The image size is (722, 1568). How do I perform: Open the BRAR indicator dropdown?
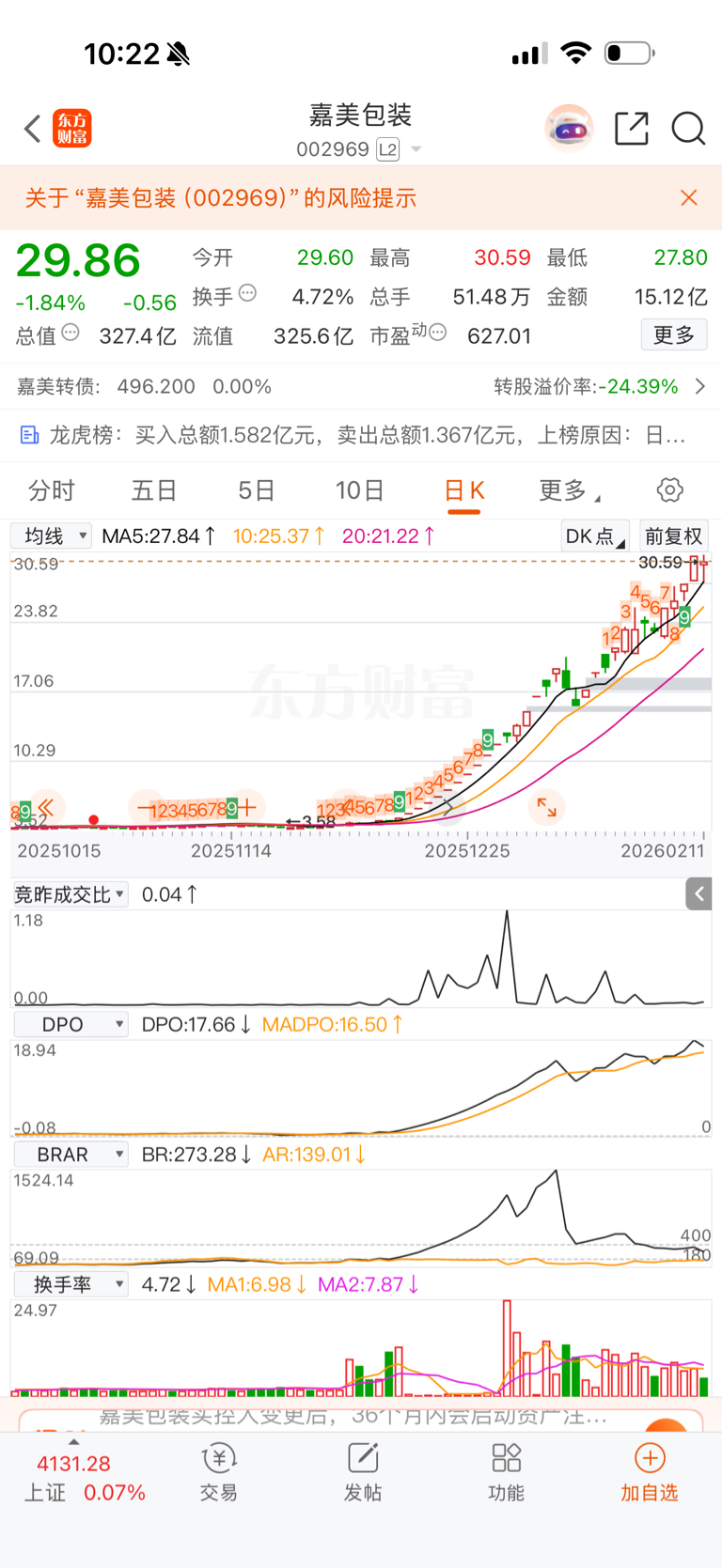pyautogui.click(x=70, y=1154)
